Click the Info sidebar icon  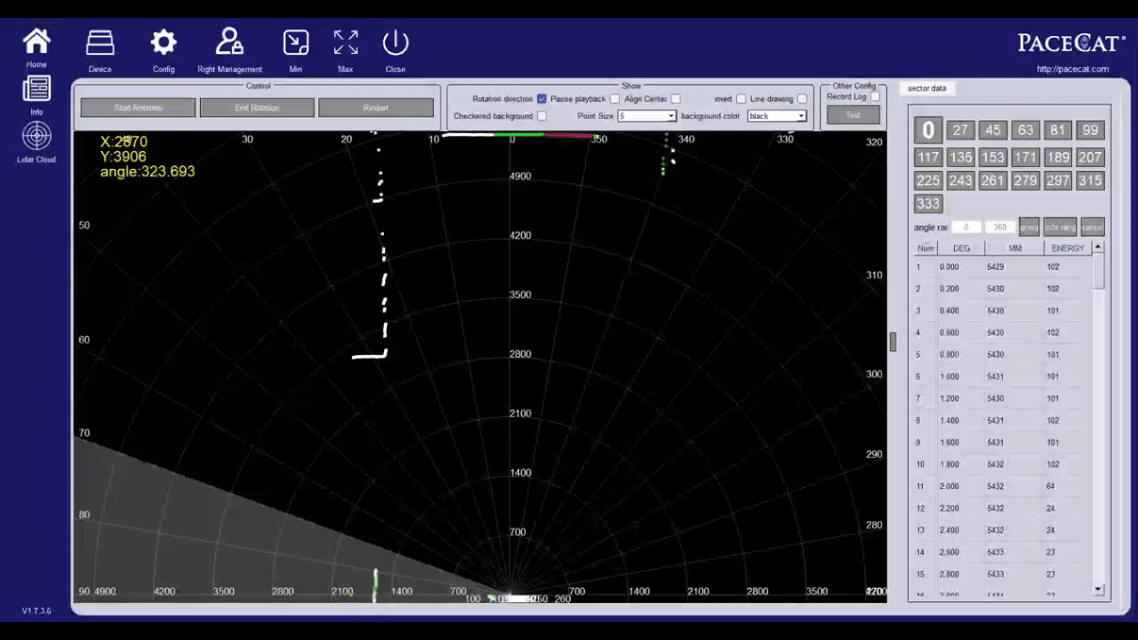point(37,89)
